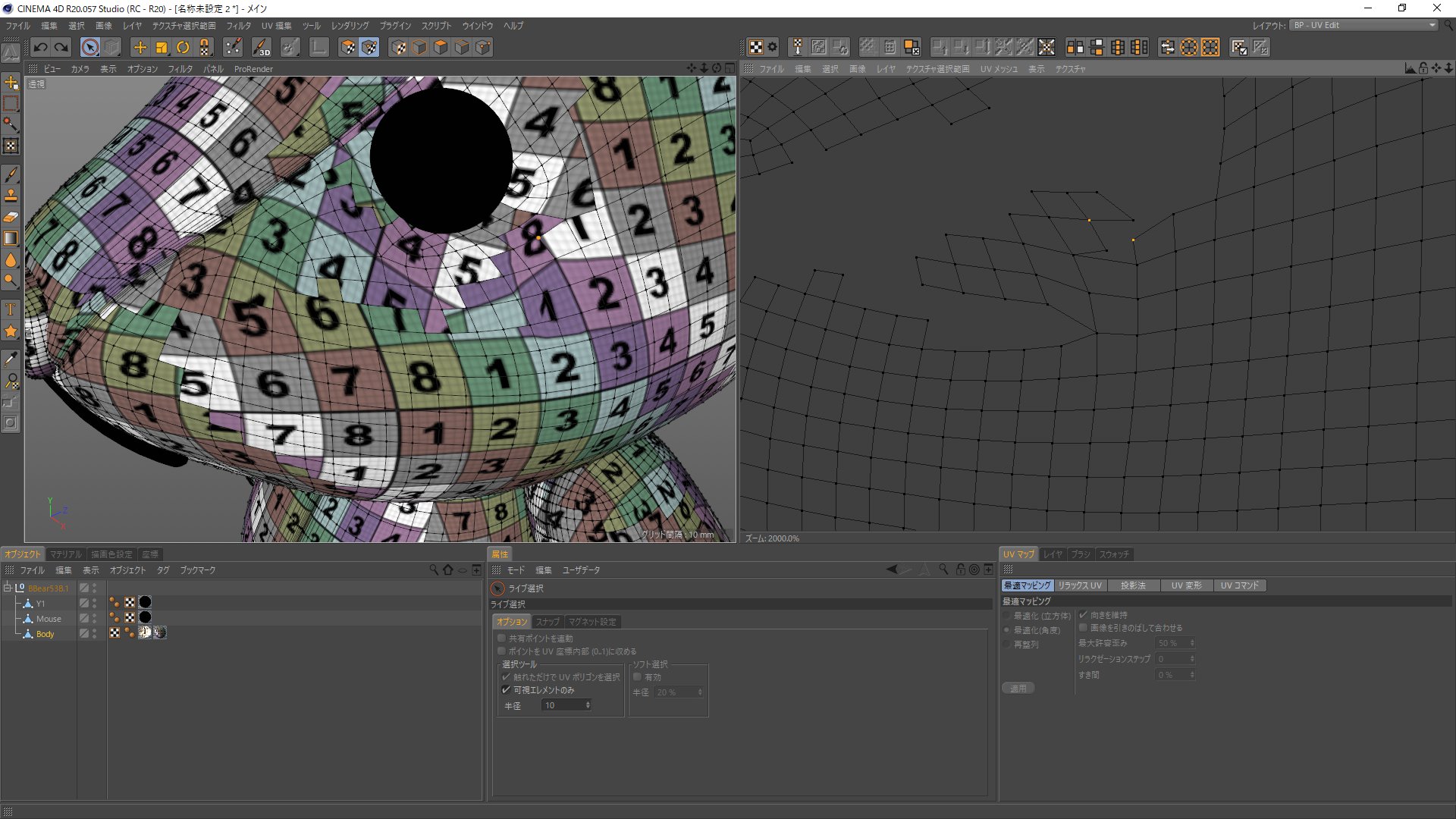This screenshot has height=819, width=1456.
Task: Click the Redo arrow icon
Action: [x=61, y=48]
